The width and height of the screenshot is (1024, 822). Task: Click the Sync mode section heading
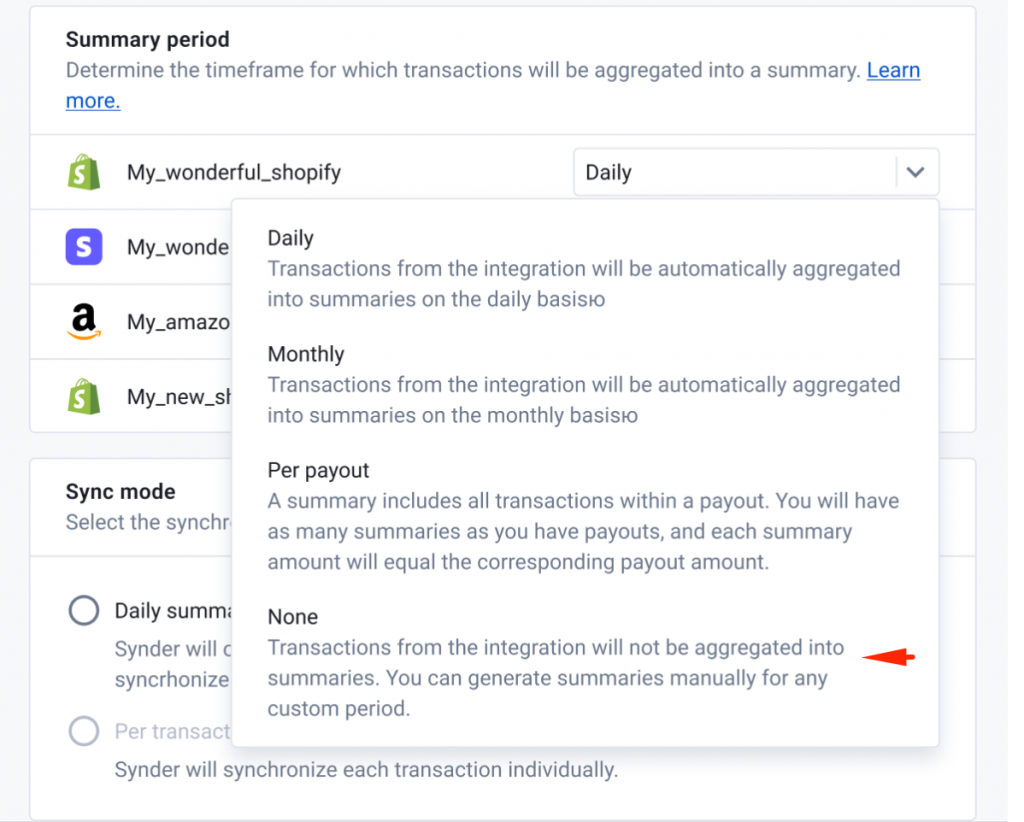point(121,492)
